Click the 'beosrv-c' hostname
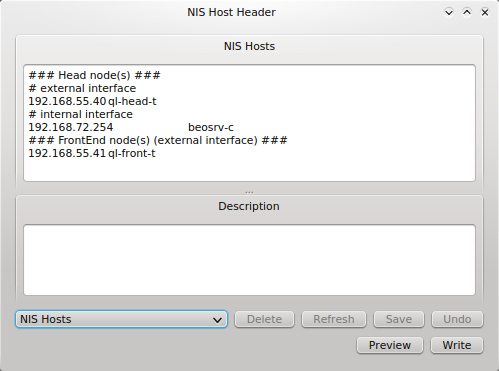Image resolution: width=499 pixels, height=371 pixels. (x=211, y=127)
